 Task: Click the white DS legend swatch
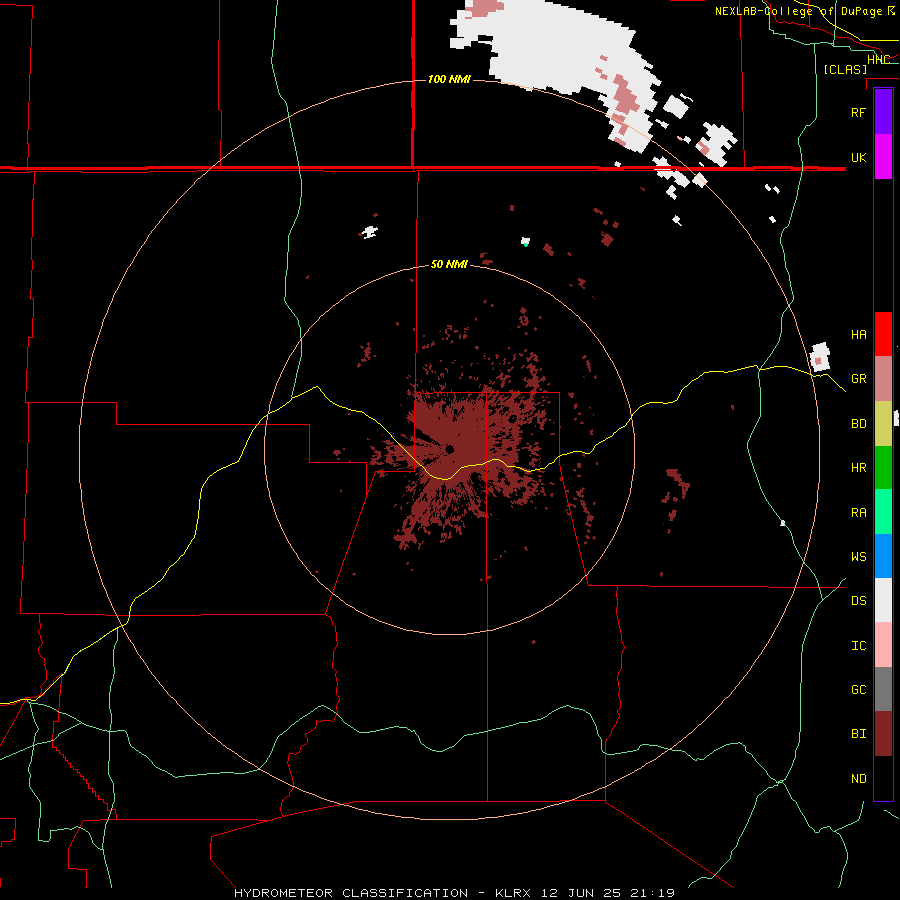point(883,600)
